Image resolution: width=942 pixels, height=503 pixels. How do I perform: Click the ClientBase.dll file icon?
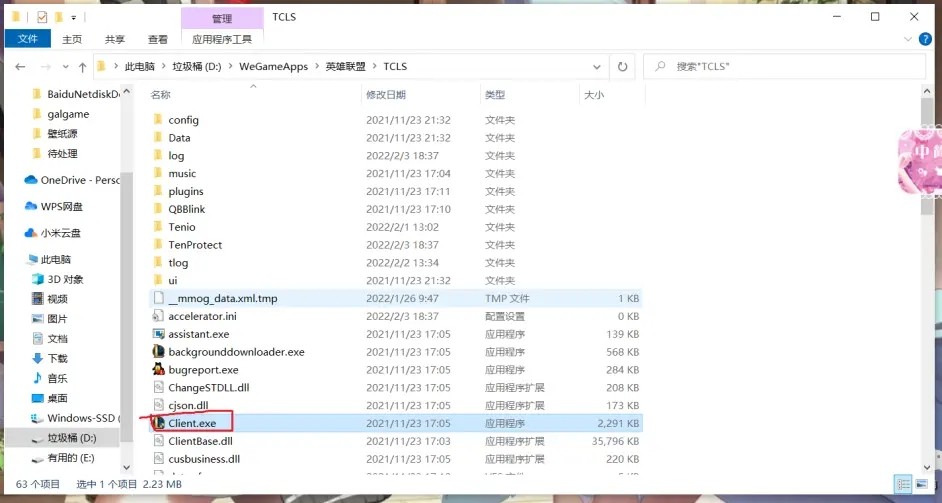pos(159,441)
